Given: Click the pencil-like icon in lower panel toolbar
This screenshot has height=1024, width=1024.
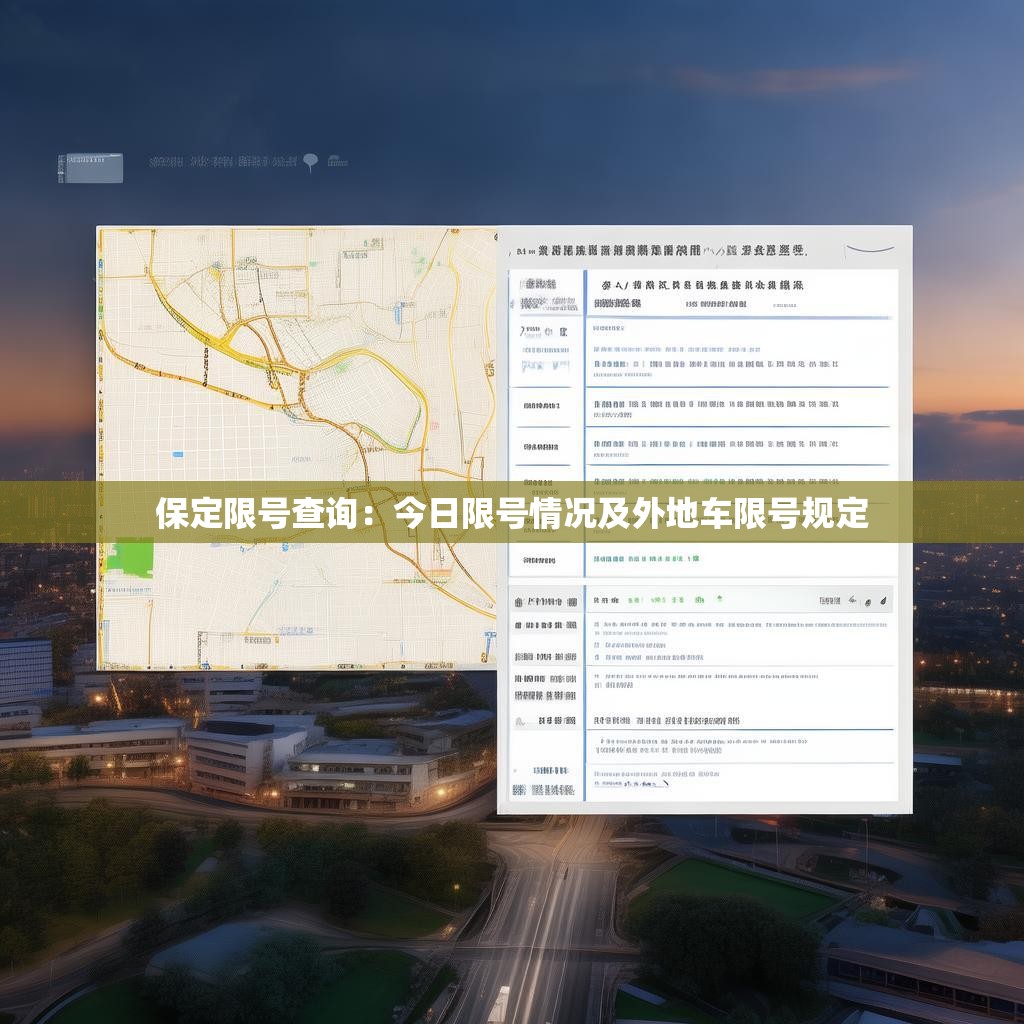Looking at the screenshot, I should [851, 601].
